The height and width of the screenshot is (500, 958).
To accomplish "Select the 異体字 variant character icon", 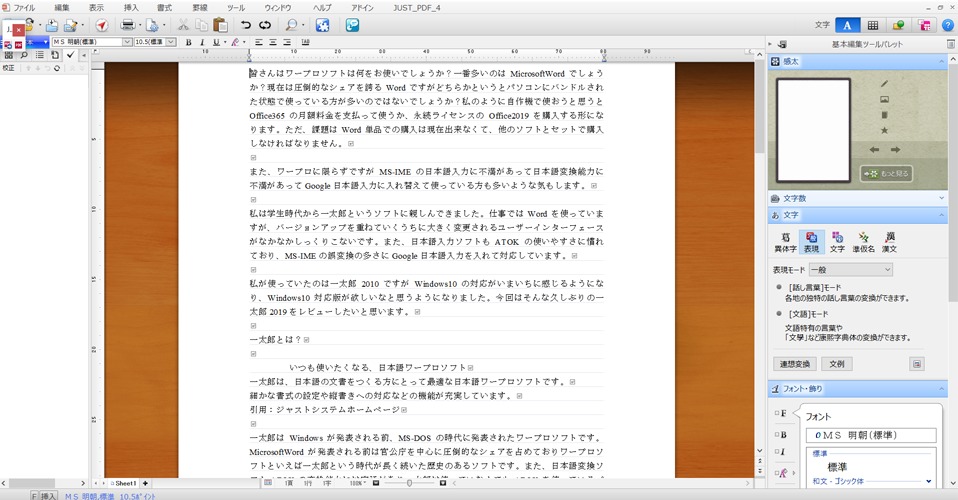I will click(785, 242).
